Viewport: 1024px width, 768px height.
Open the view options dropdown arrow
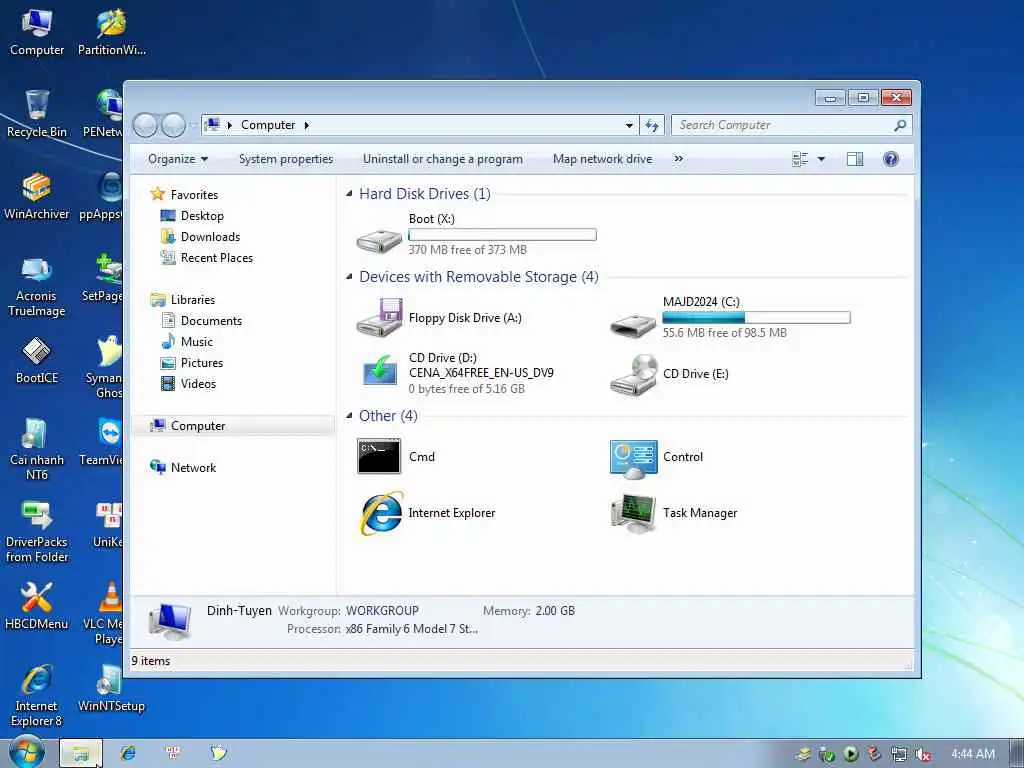[x=822, y=159]
